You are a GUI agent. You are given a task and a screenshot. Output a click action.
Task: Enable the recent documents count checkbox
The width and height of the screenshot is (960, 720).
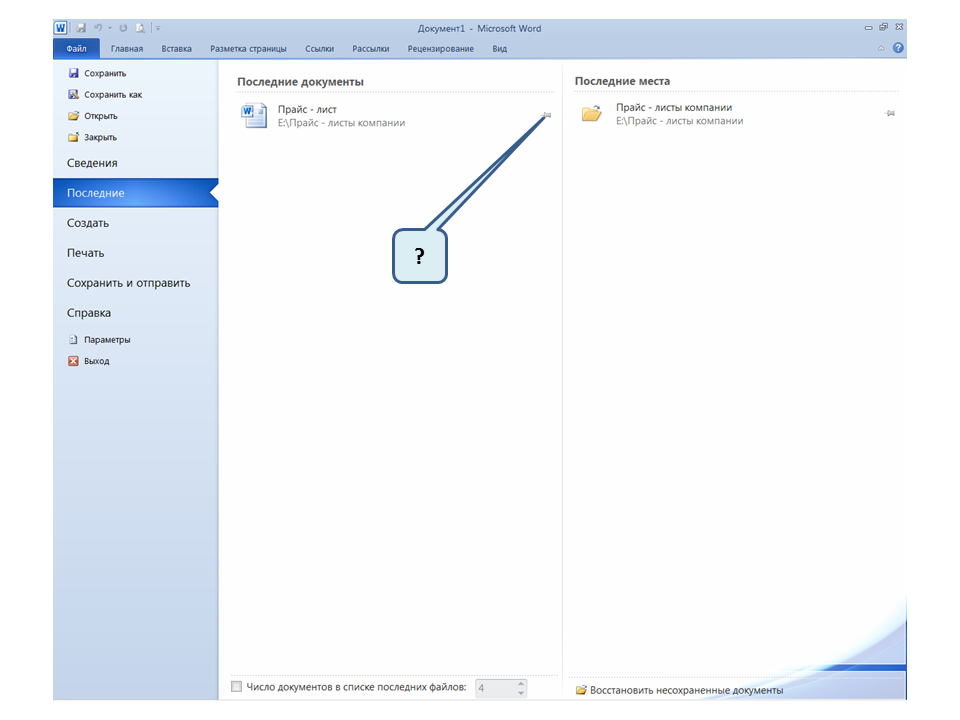coord(236,687)
